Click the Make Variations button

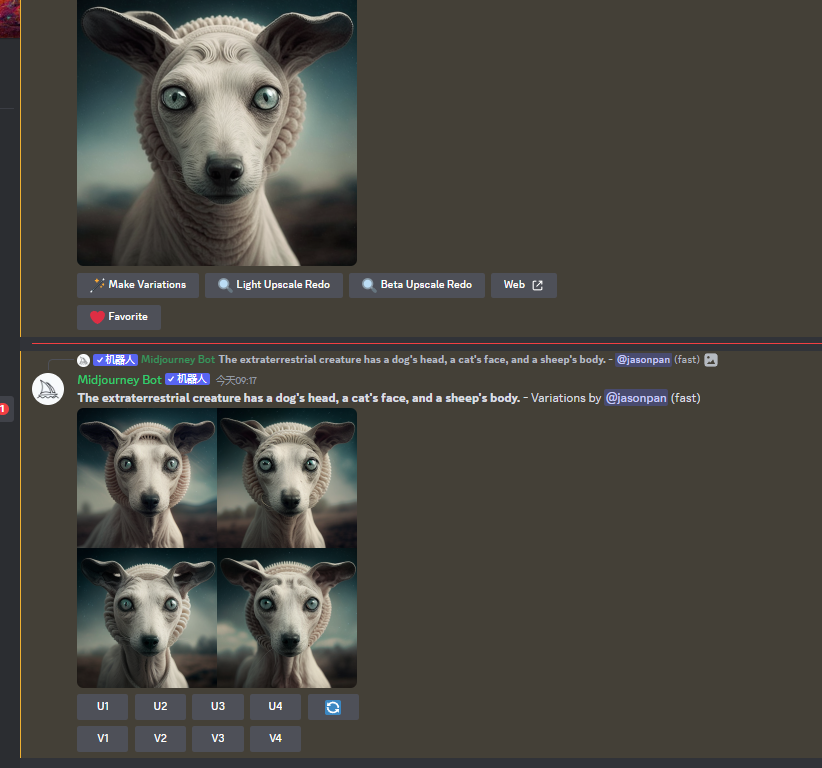tap(138, 285)
